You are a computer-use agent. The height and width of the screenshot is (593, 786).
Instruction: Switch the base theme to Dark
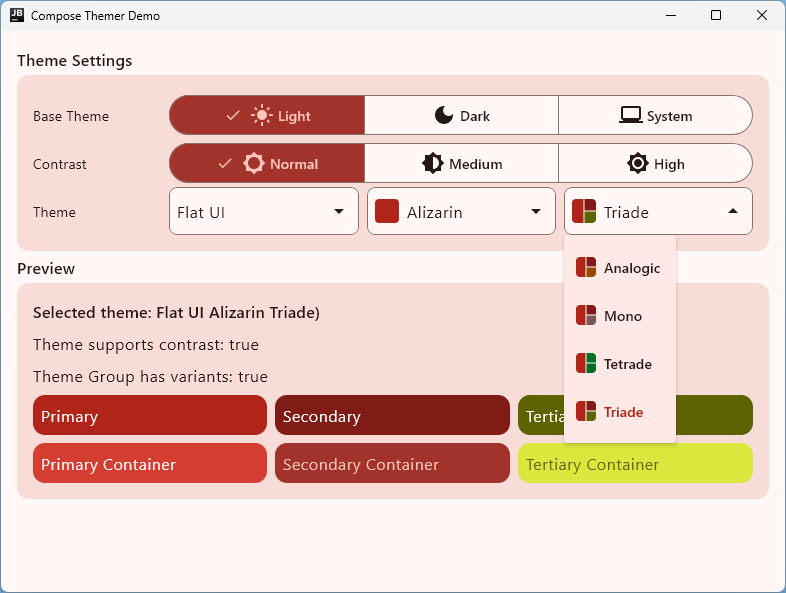(461, 115)
